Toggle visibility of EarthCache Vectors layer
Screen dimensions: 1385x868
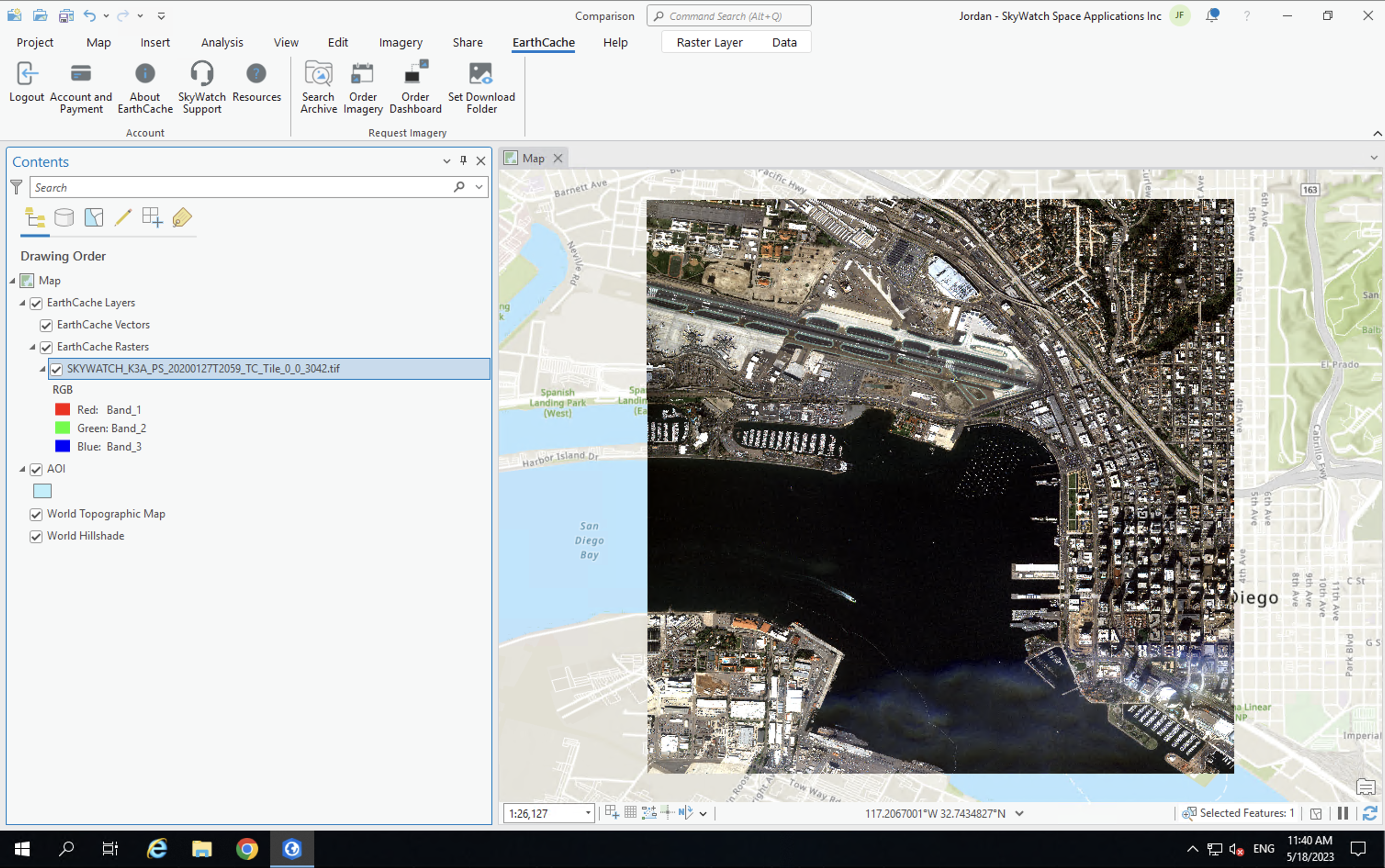coord(46,325)
